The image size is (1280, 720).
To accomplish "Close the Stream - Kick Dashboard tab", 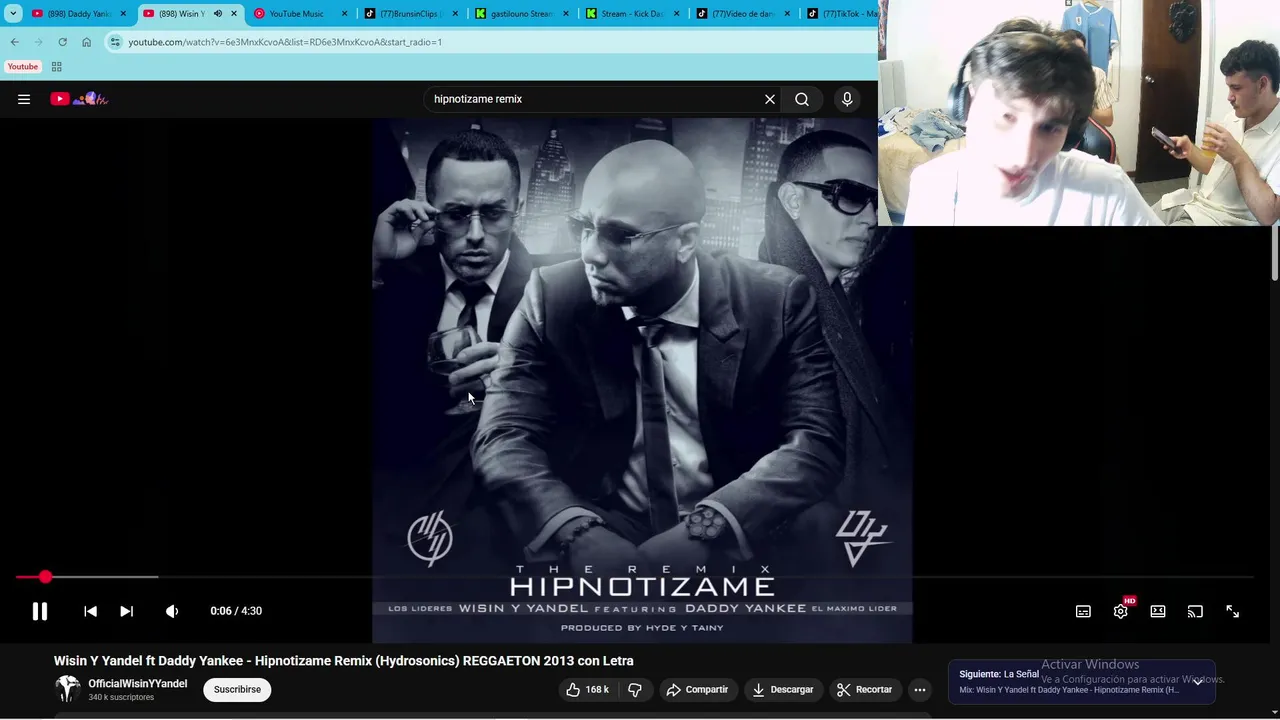I will (x=678, y=14).
